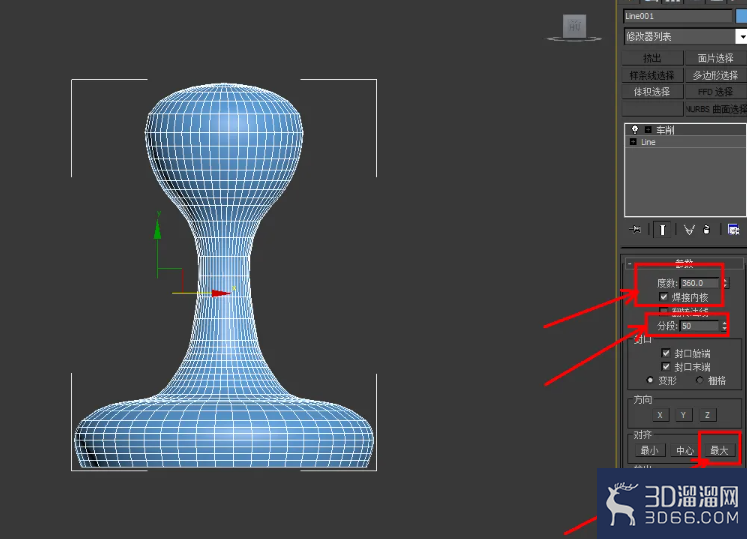Collapse the 参数 rollout header
747x539 pixels.
(684, 263)
